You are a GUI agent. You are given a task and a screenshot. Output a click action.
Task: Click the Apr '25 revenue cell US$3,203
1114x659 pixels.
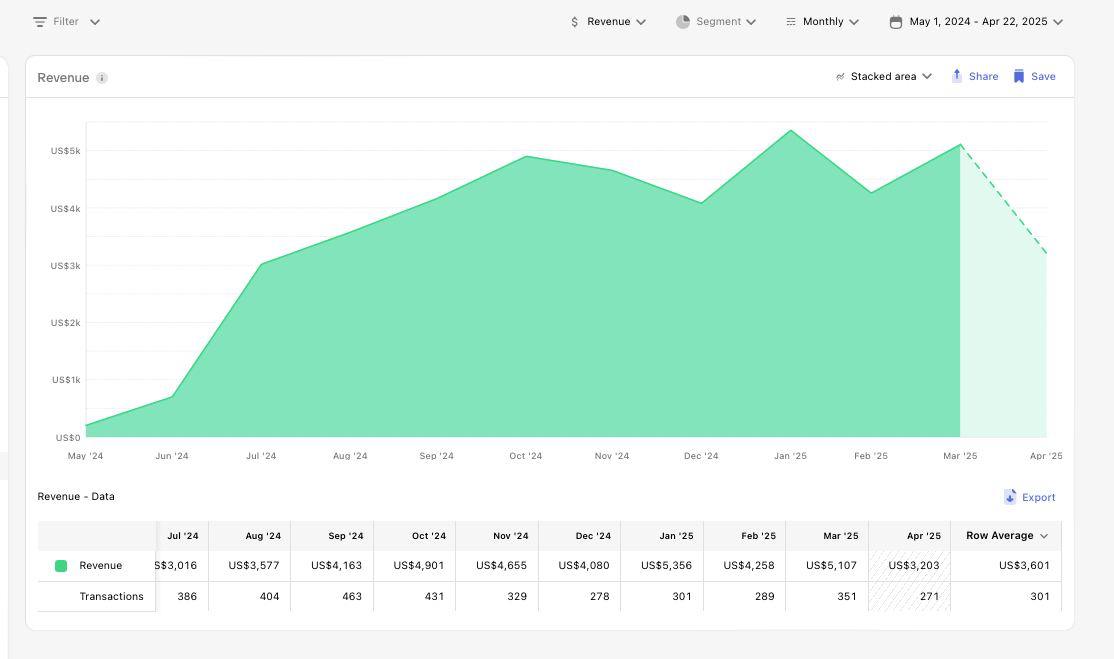pos(913,566)
